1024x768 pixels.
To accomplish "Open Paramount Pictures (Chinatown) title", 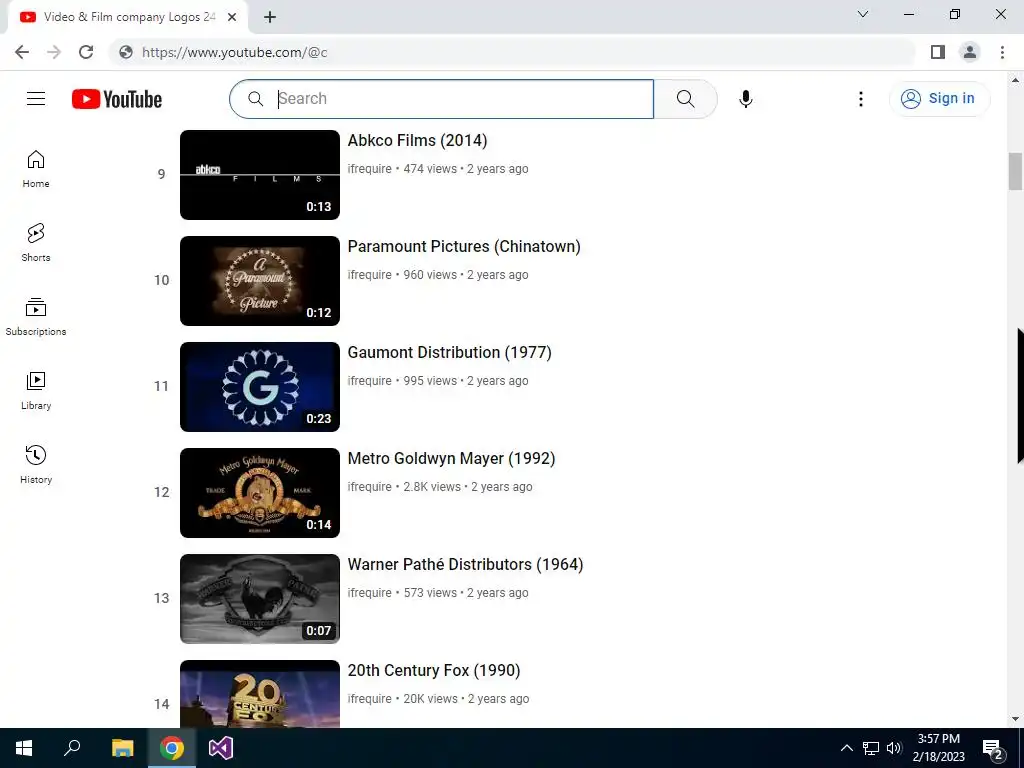I will [464, 246].
